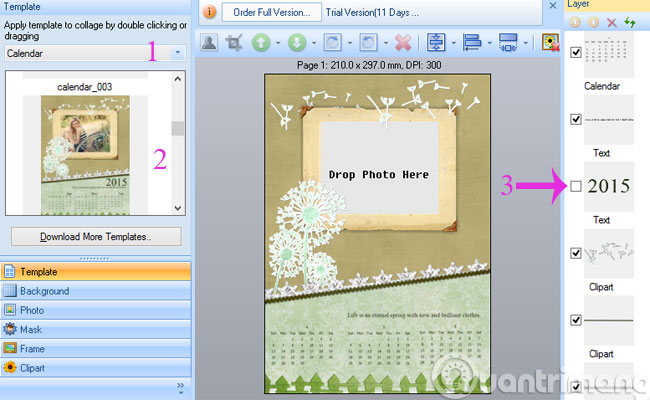
Task: Click the template list scroll down arrow
Action: coord(178,208)
